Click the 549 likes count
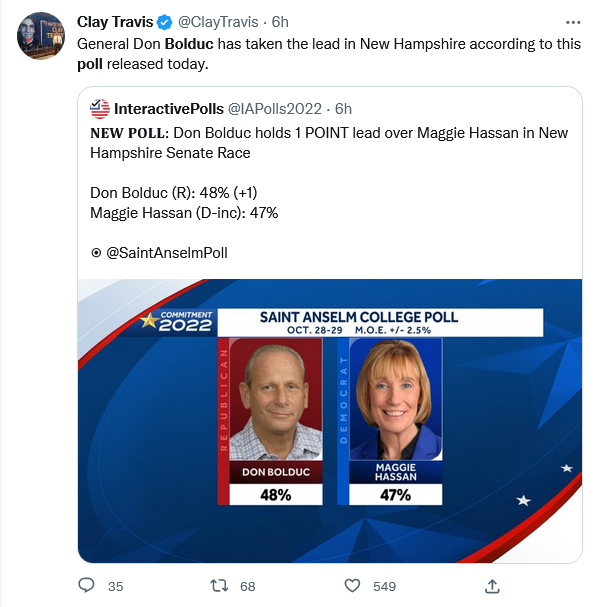The height and width of the screenshot is (607, 598). tap(384, 586)
